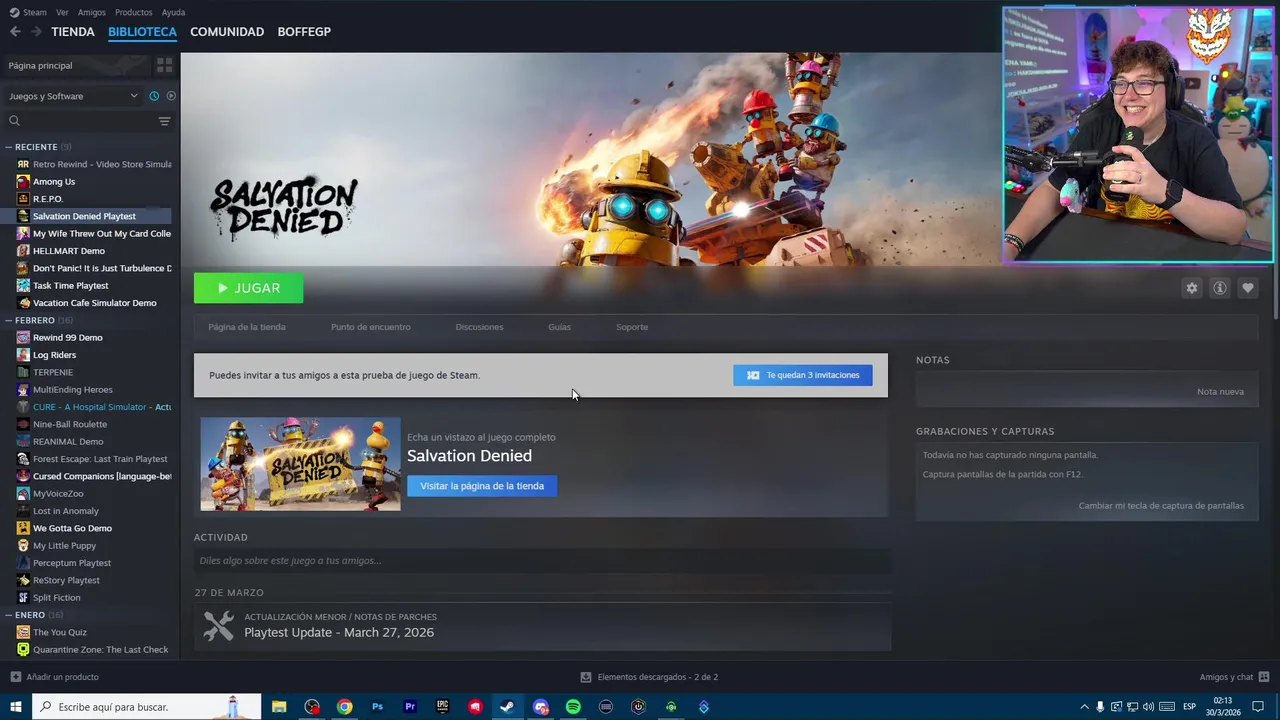Screen dimensions: 1280x720
Task: Click the library search magnifier icon
Action: 14,121
